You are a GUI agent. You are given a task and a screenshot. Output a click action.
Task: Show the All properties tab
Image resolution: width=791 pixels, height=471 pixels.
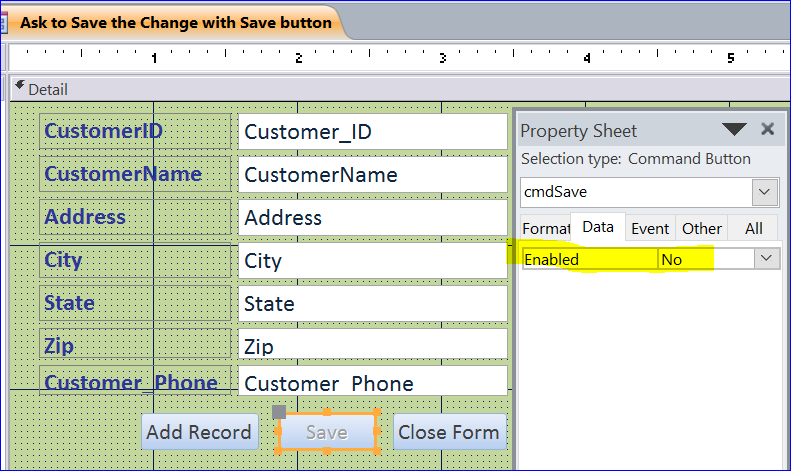click(754, 228)
